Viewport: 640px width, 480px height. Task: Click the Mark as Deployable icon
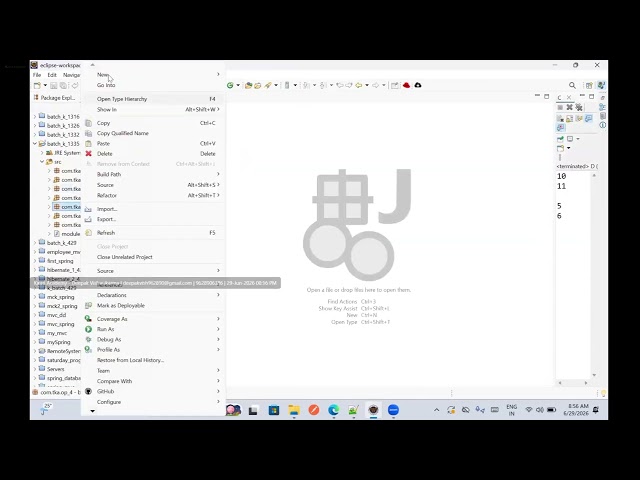point(88,305)
